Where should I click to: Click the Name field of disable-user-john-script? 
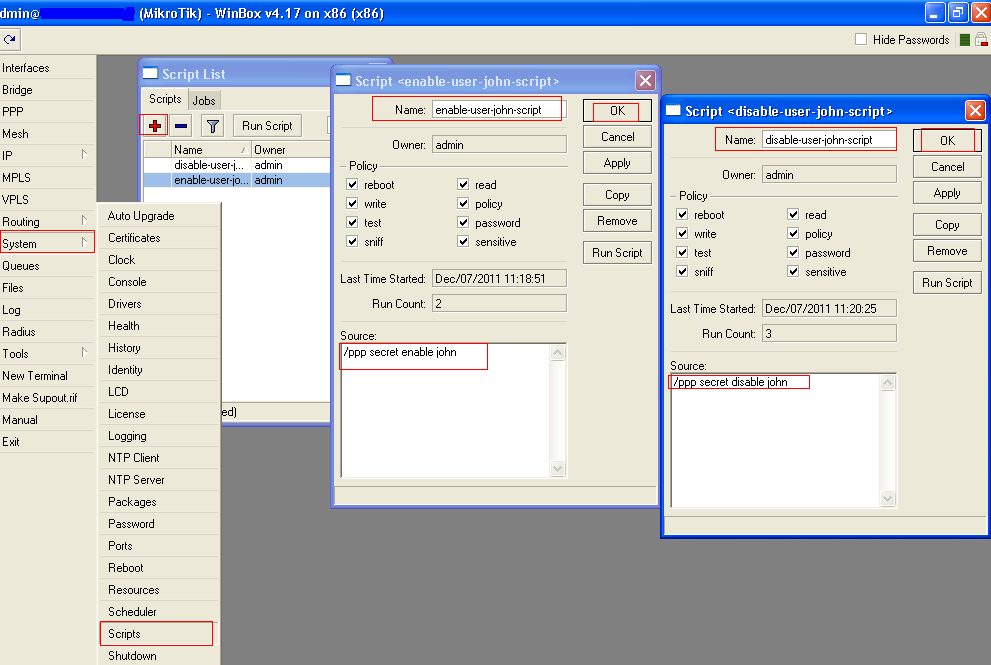tap(829, 140)
